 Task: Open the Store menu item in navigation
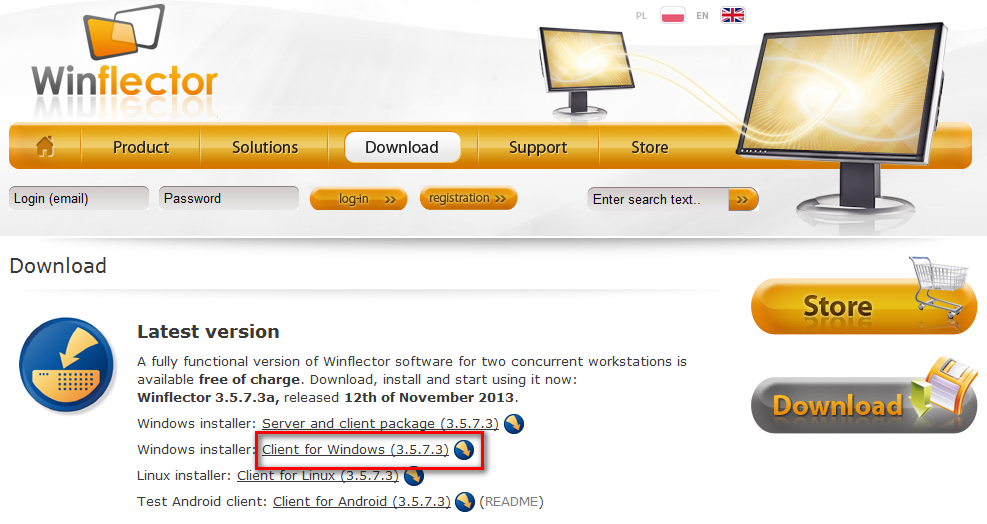coord(650,147)
